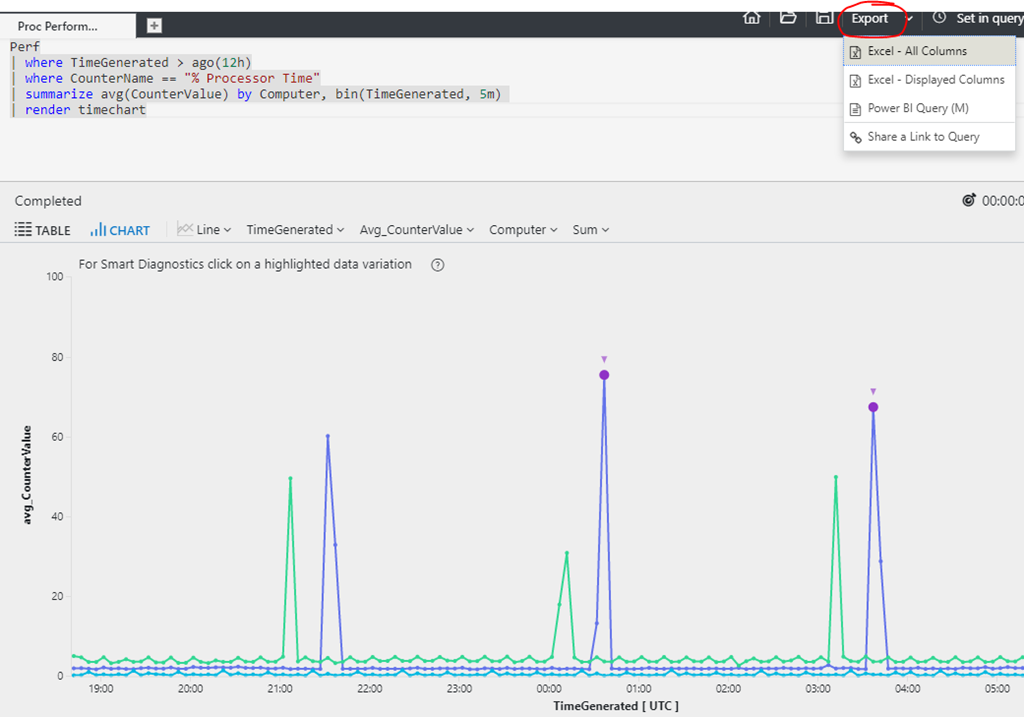
Task: Choose Excel - All Columns export option
Action: pyautogui.click(x=916, y=51)
